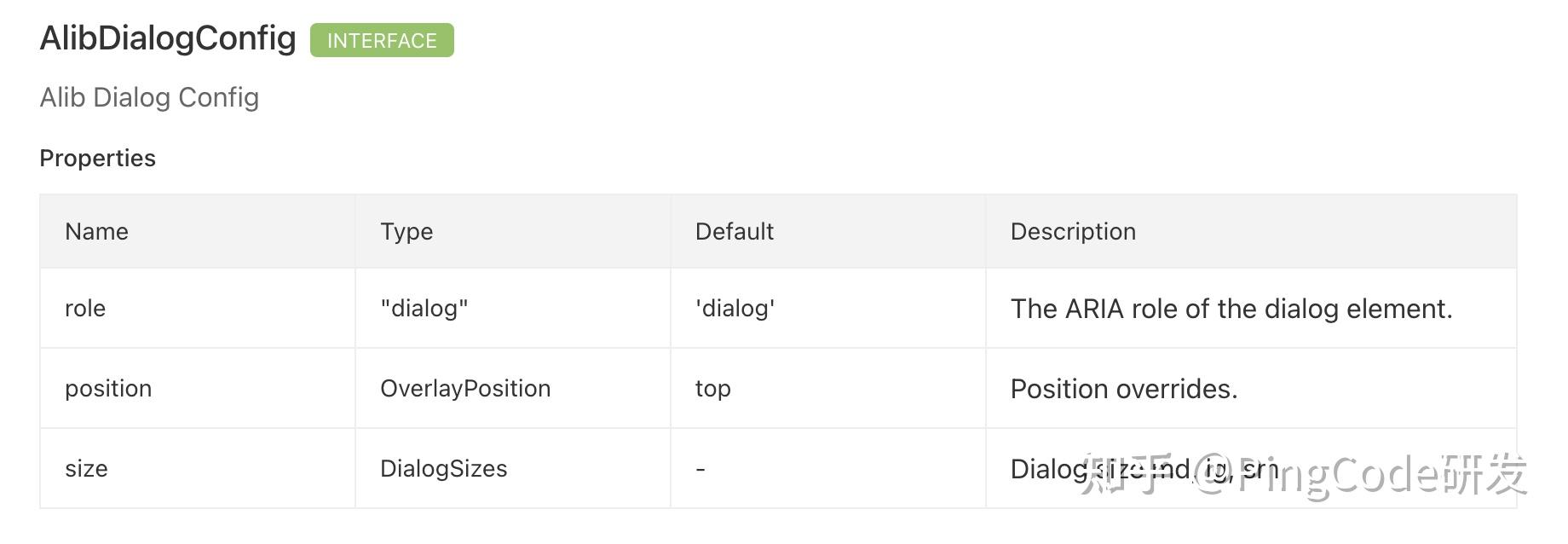Click the ARIA role description text
This screenshot has height=544, width=1568.
click(1231, 309)
